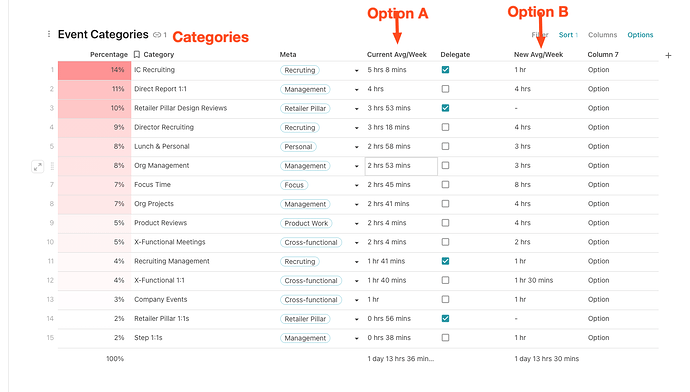
Task: Expand the Org Management row with the arrows icon
Action: click(38, 166)
